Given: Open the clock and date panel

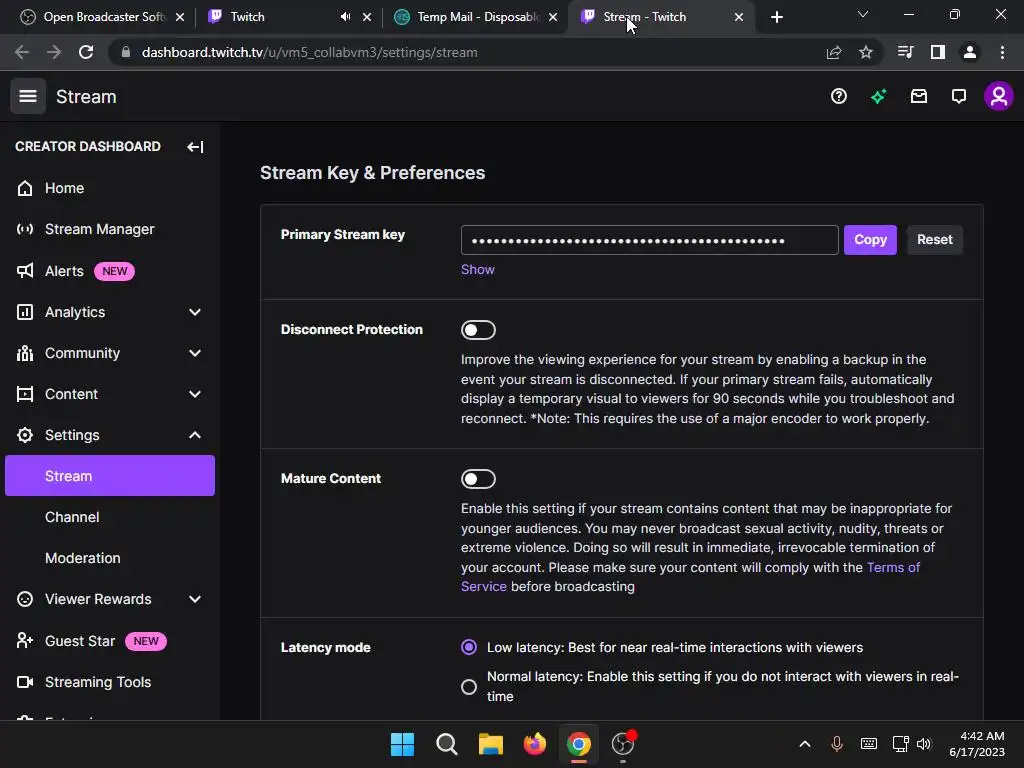Looking at the screenshot, I should pos(977,744).
